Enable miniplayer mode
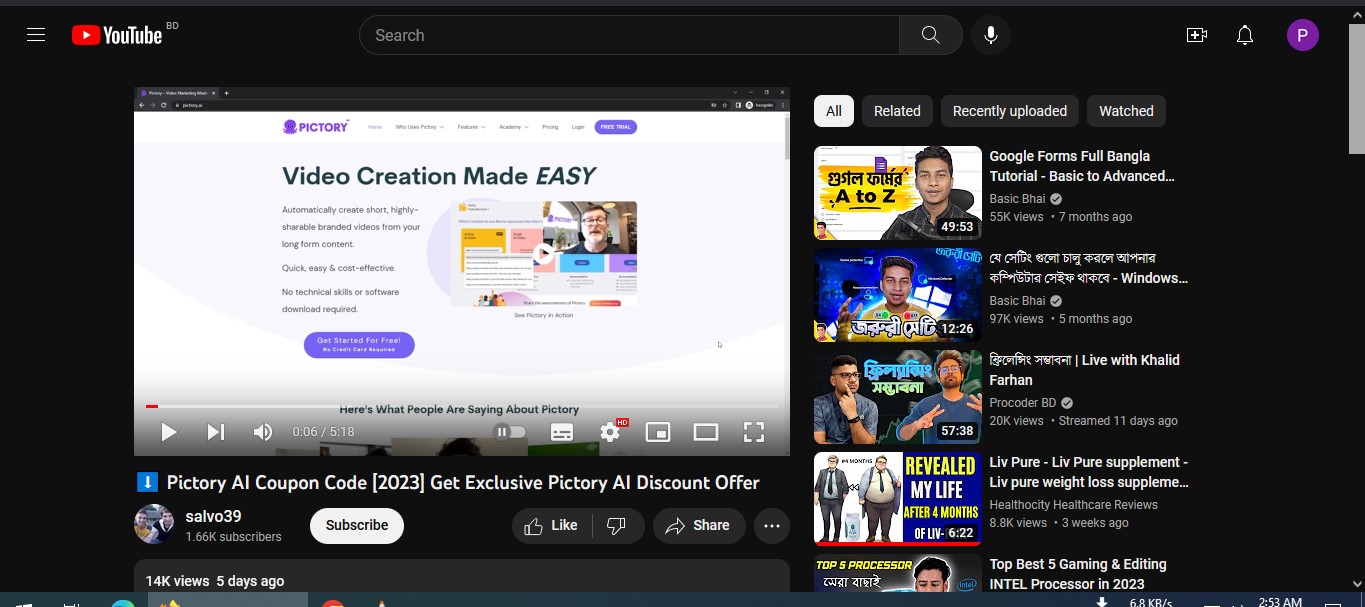 (658, 432)
